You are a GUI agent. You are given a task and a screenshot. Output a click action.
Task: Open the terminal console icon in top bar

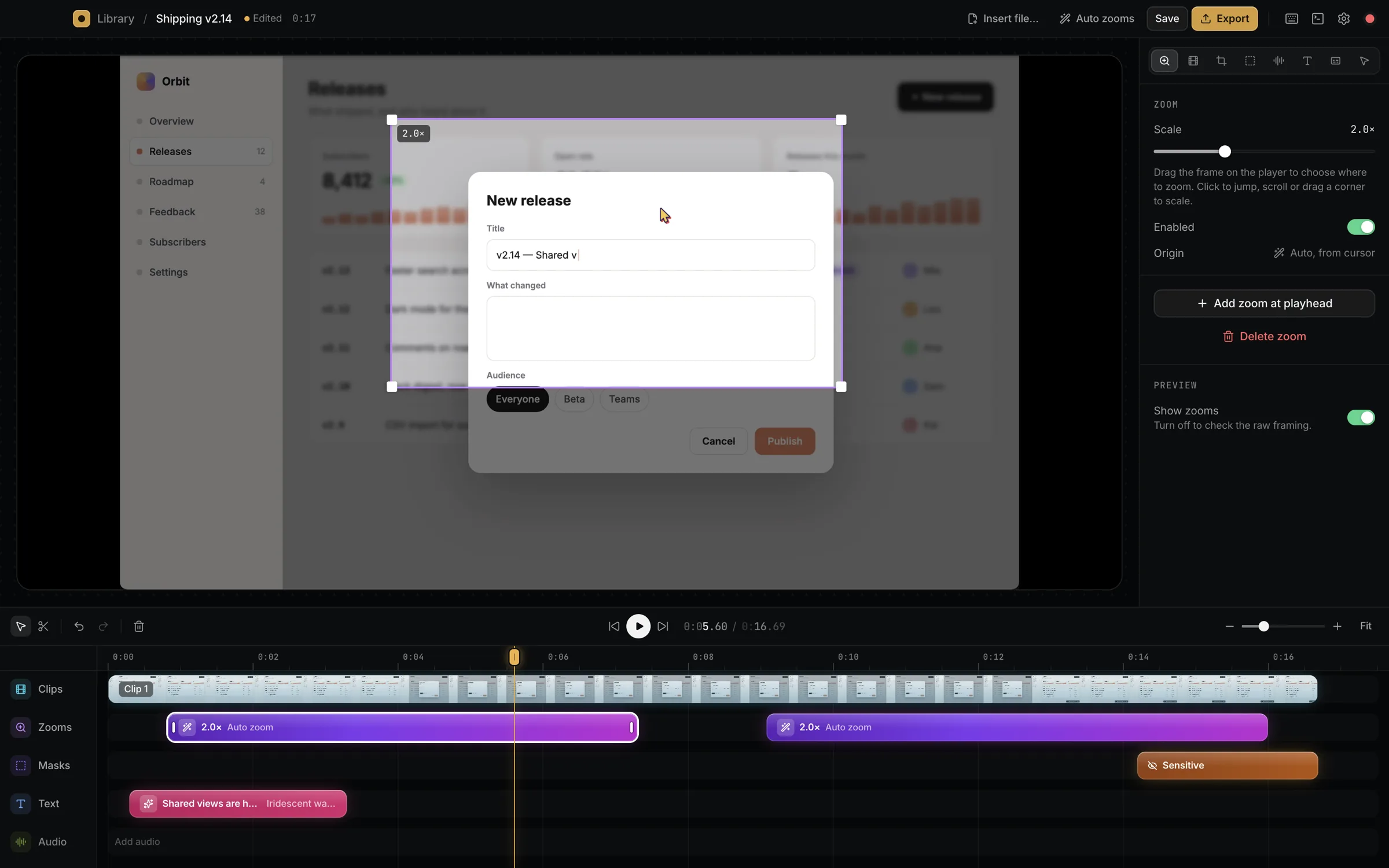[x=1317, y=19]
